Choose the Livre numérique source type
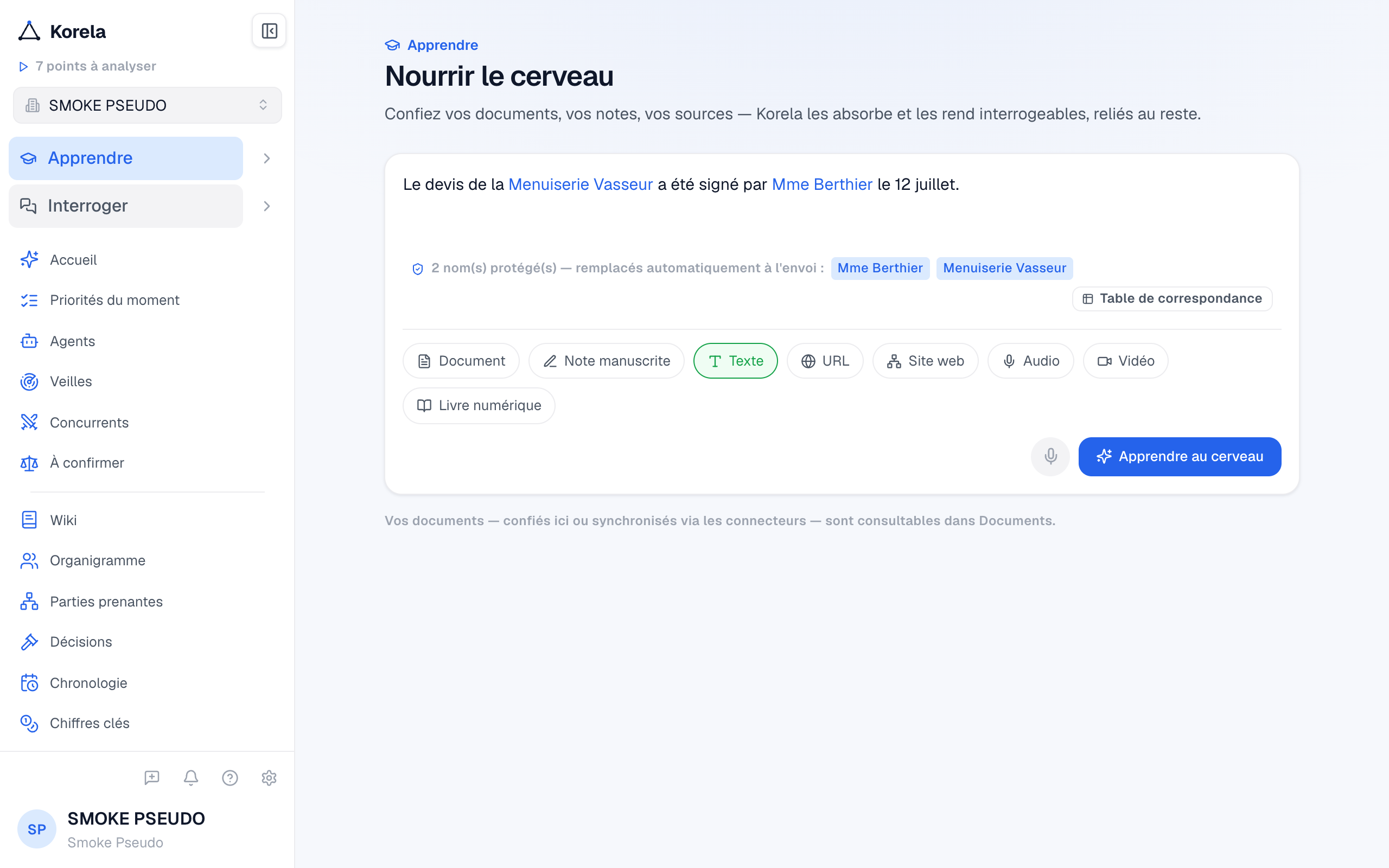The width and height of the screenshot is (1389, 868). pyautogui.click(x=479, y=406)
